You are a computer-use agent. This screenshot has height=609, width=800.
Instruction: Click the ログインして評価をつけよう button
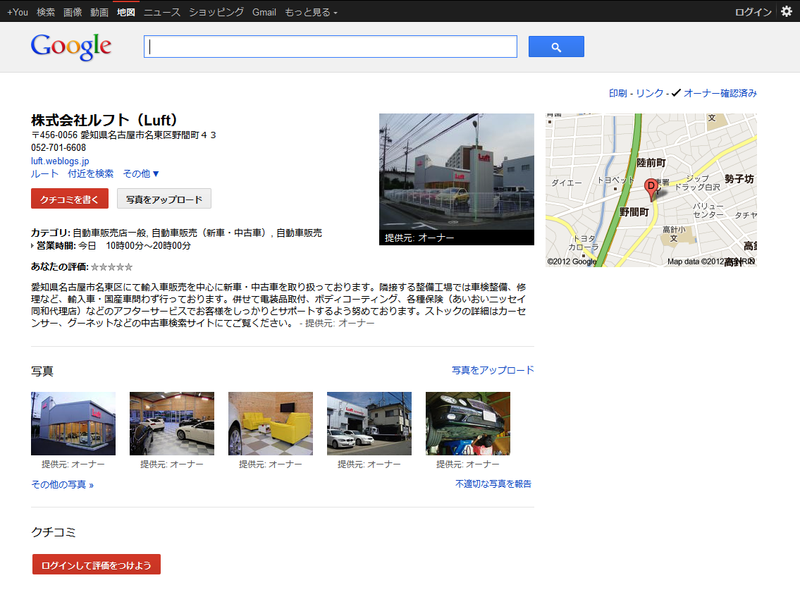pyautogui.click(x=96, y=565)
